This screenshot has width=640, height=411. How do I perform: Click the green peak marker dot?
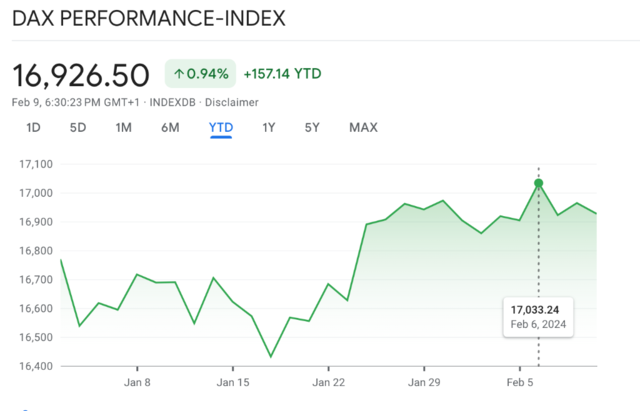[x=538, y=183]
